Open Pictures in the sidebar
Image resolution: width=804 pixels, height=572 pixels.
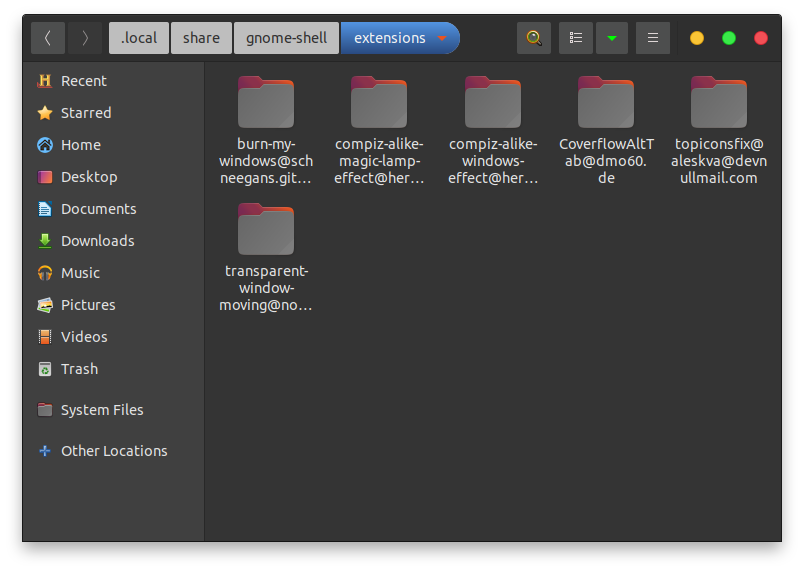tap(113, 305)
